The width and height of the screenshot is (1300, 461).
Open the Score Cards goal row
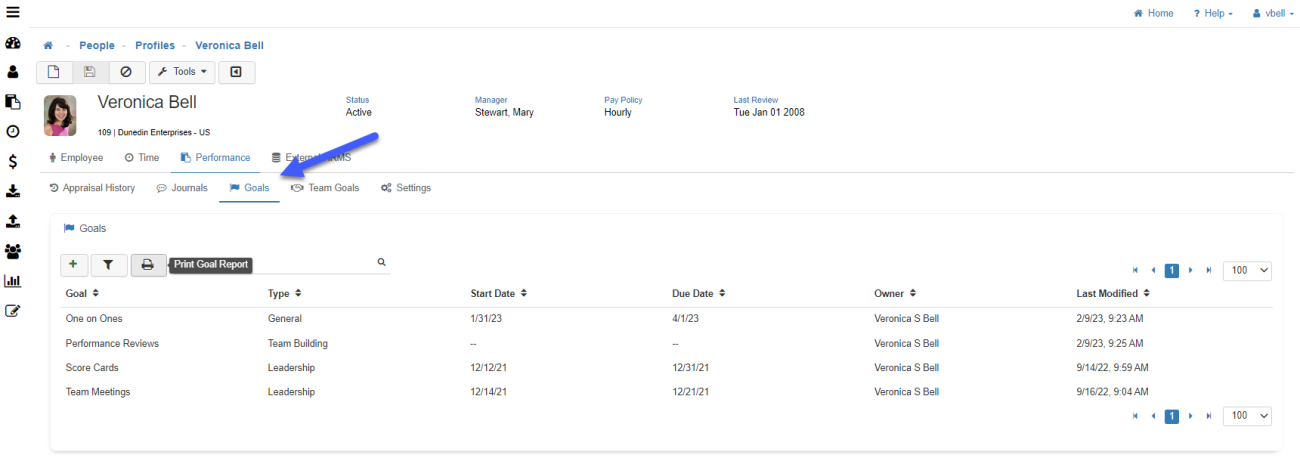[x=92, y=368]
